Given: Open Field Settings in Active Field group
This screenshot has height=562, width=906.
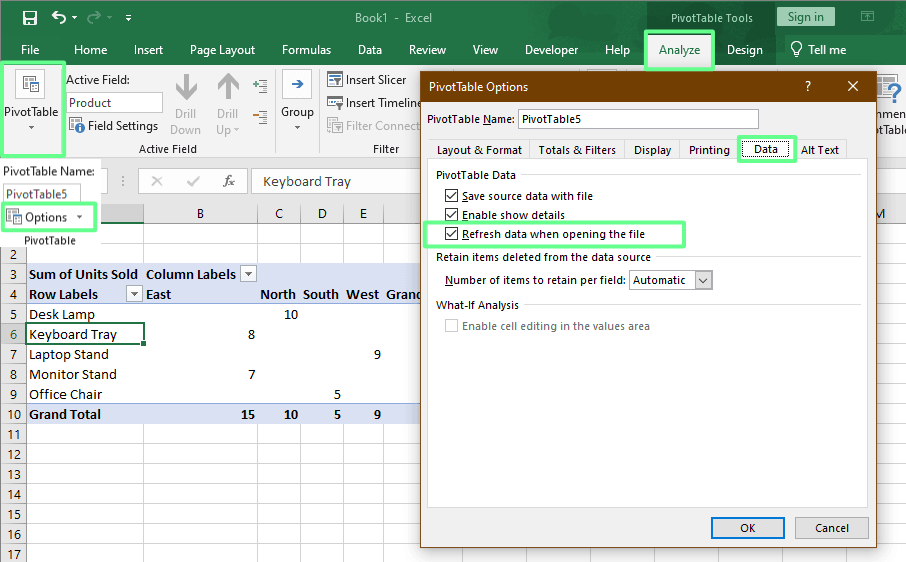Looking at the screenshot, I should tap(113, 126).
